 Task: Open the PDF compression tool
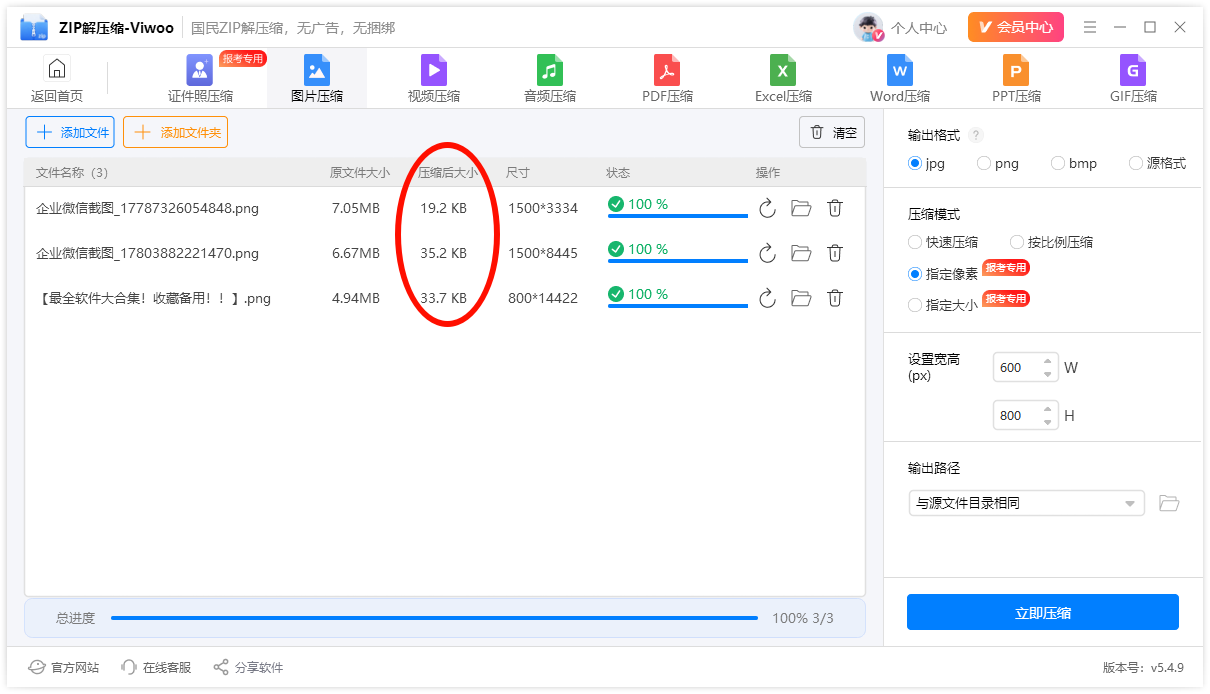667,79
